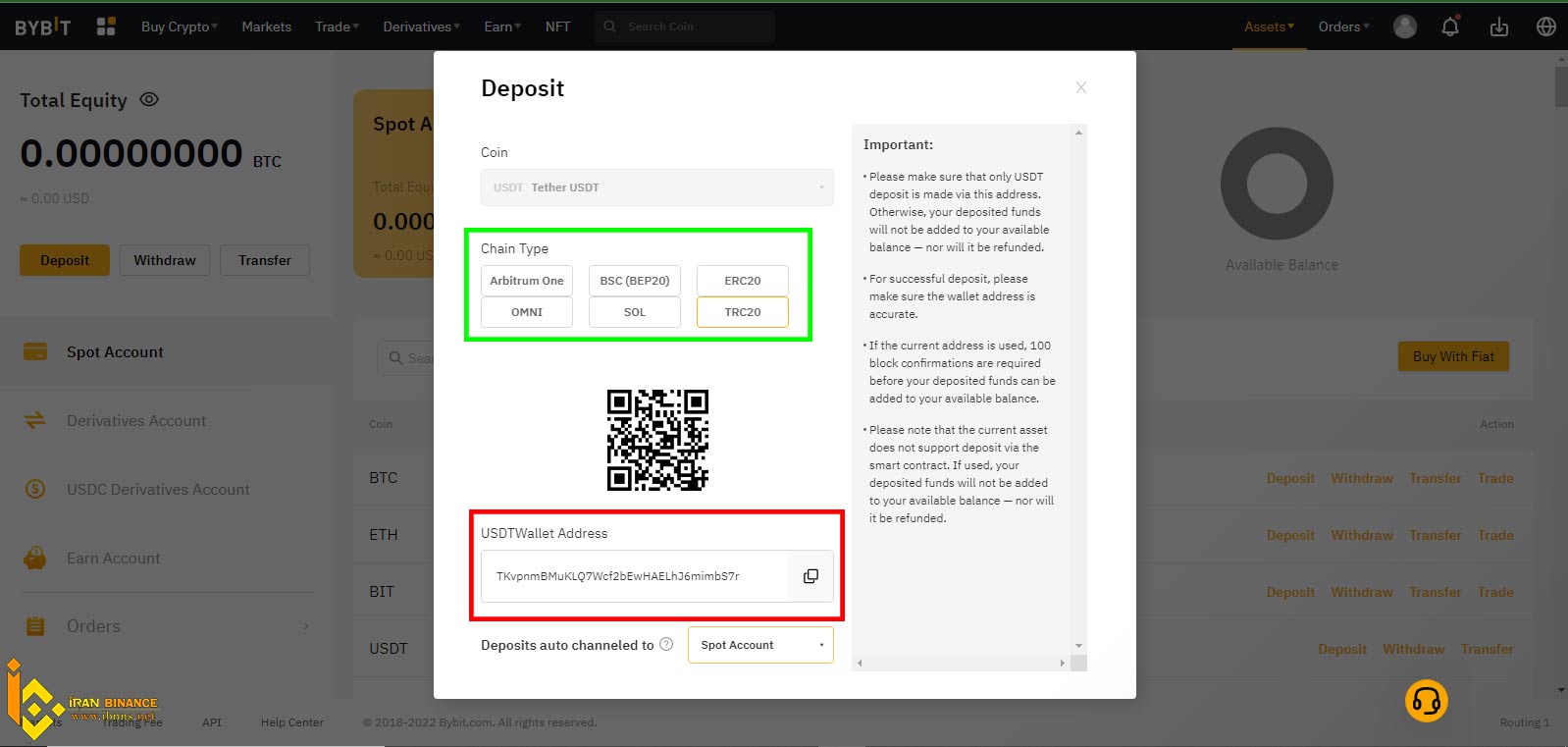The width and height of the screenshot is (1568, 747).
Task: Click the Deposit link in the BIT row
Action: click(1290, 592)
